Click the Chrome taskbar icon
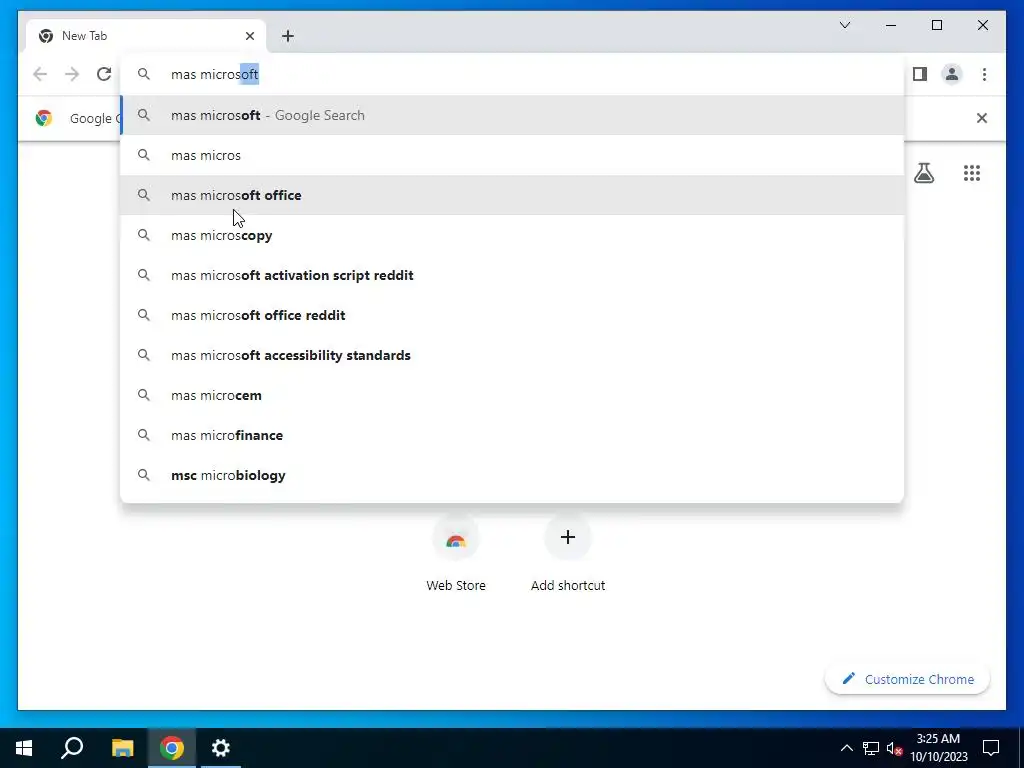This screenshot has height=768, width=1024. click(172, 748)
